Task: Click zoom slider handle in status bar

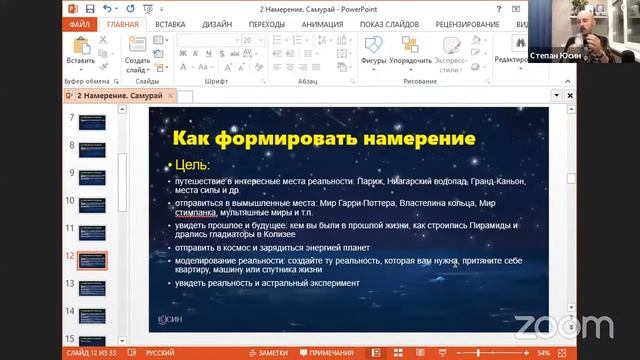Action: point(478,353)
